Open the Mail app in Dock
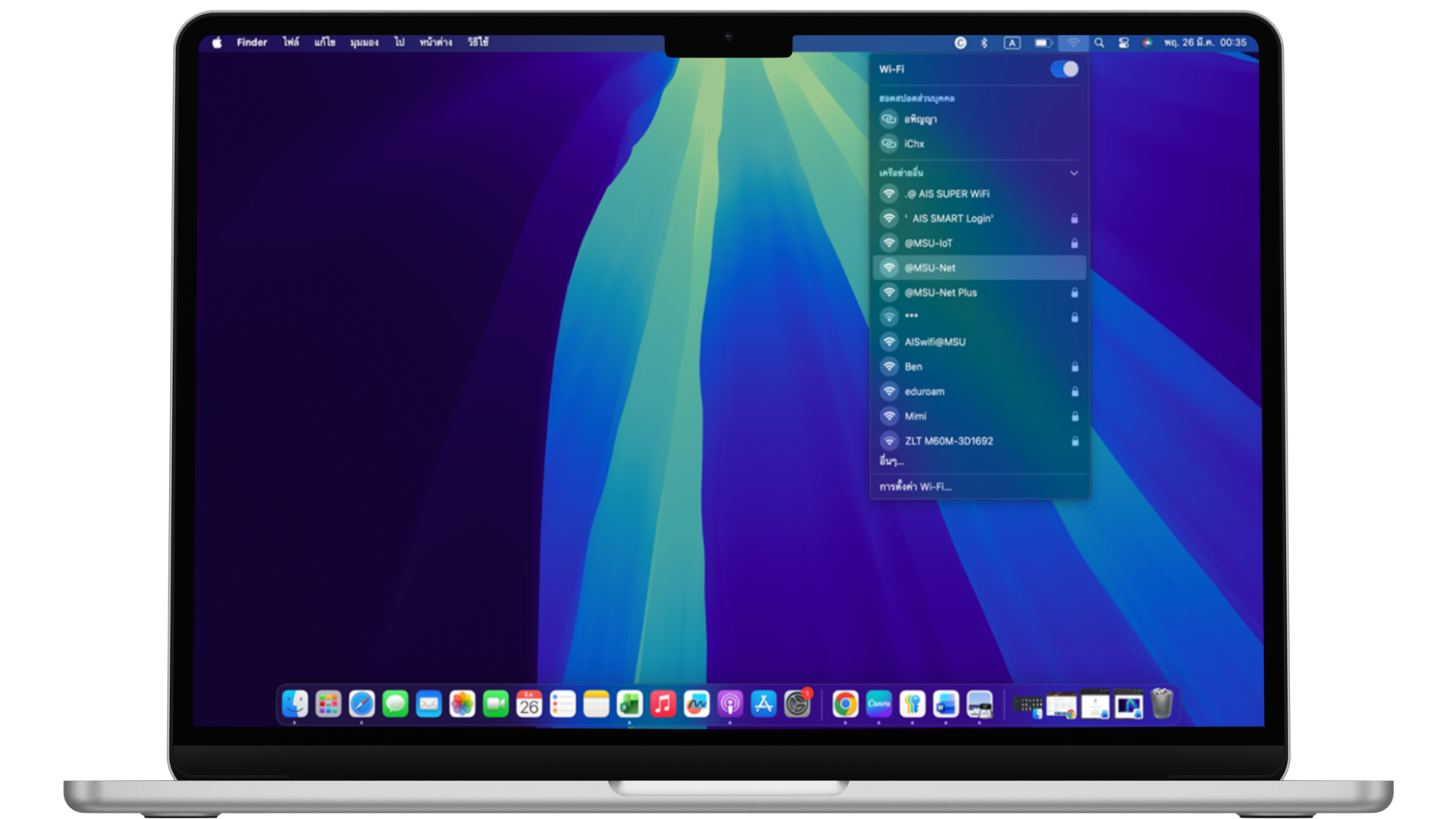The image size is (1456, 819). tap(428, 704)
